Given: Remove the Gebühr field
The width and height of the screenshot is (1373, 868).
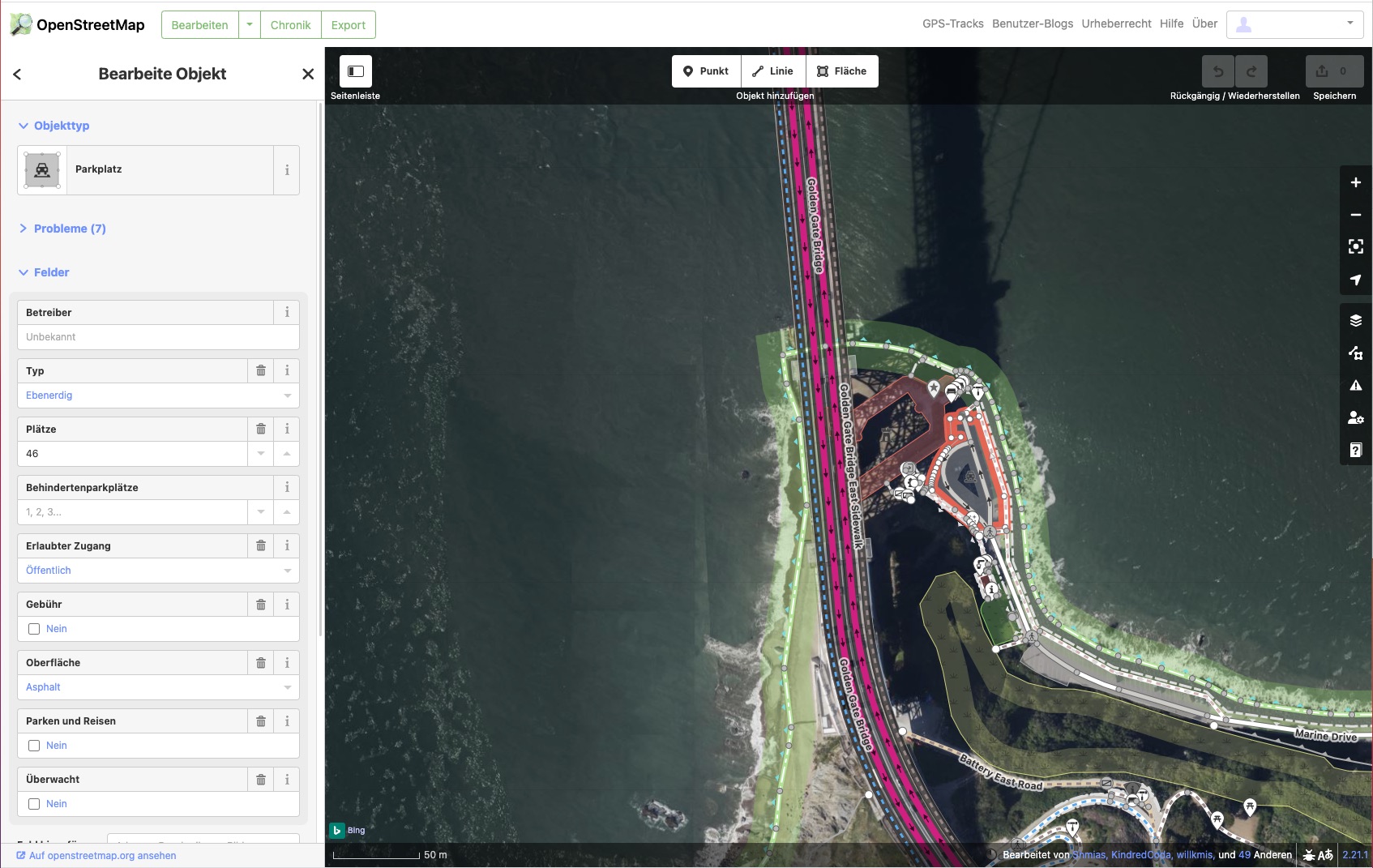Looking at the screenshot, I should (261, 605).
